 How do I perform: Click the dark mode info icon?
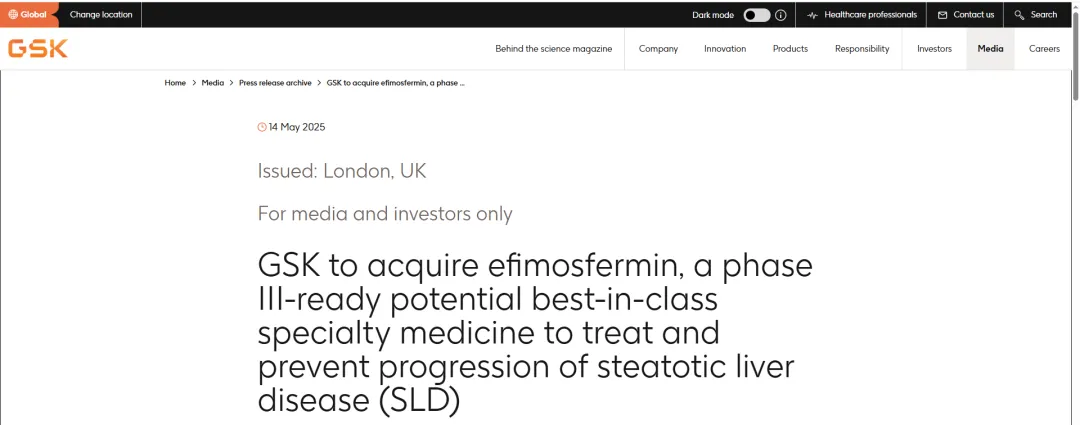pos(781,15)
